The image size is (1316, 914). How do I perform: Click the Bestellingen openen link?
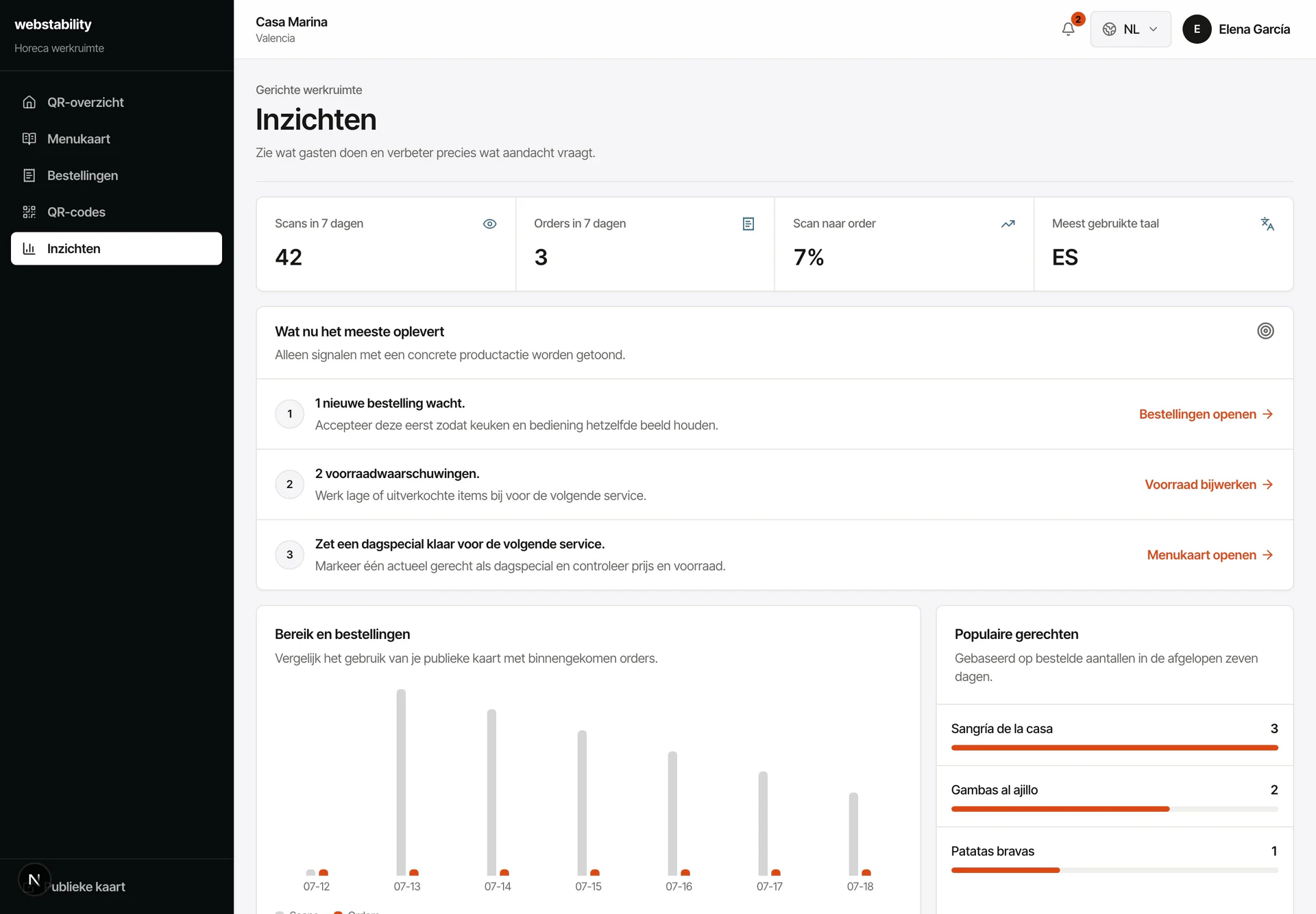coord(1206,414)
